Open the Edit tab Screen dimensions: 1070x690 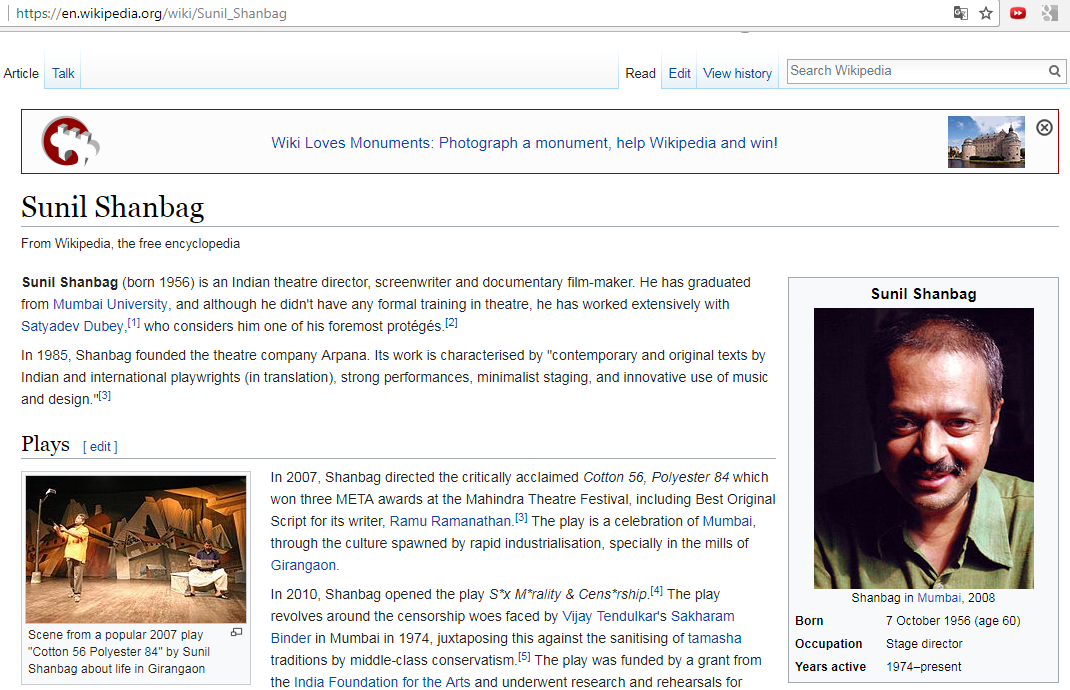point(679,73)
